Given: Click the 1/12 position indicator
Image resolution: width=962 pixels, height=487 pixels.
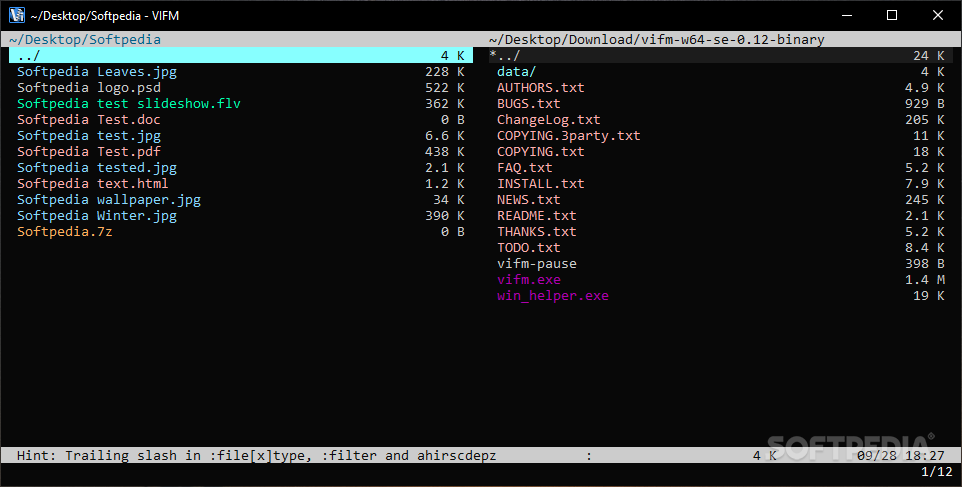Looking at the screenshot, I should pos(936,471).
